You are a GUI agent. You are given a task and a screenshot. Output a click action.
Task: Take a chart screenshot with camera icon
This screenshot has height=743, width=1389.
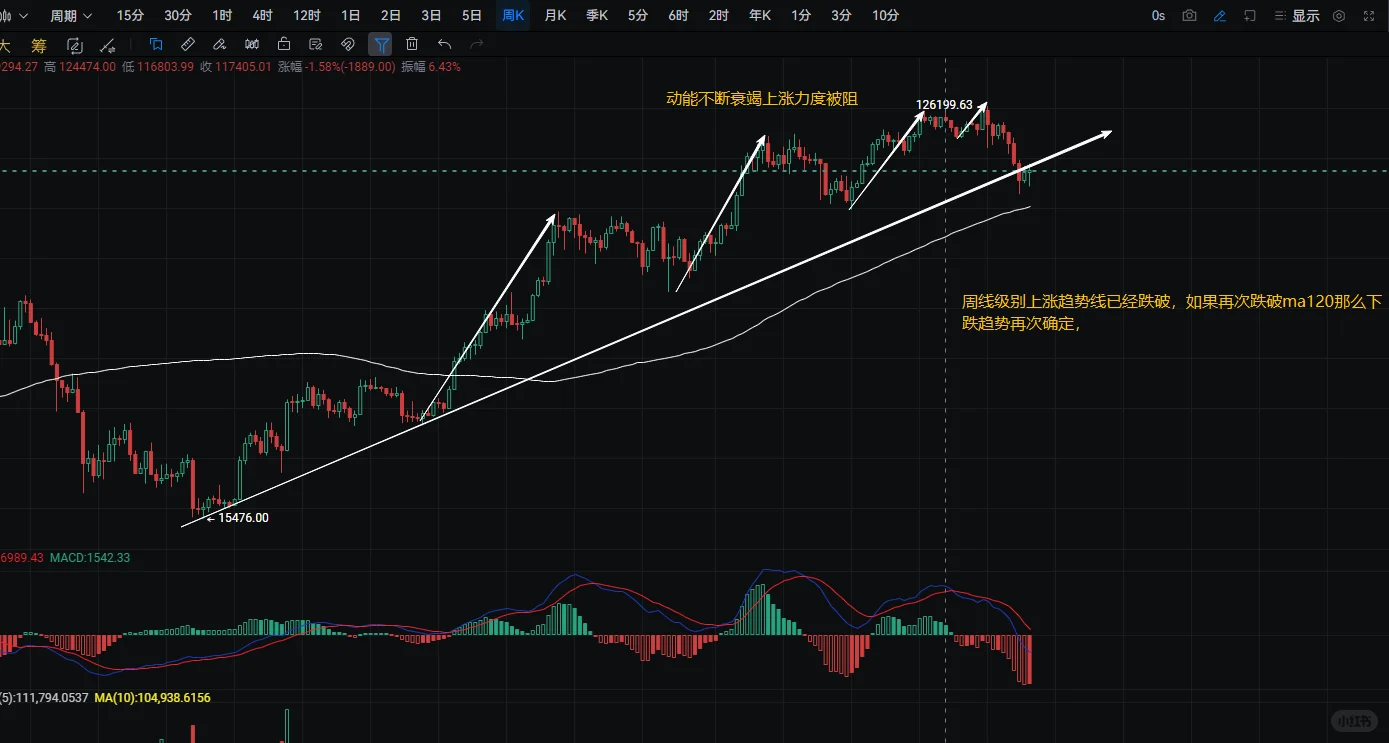(x=1189, y=16)
